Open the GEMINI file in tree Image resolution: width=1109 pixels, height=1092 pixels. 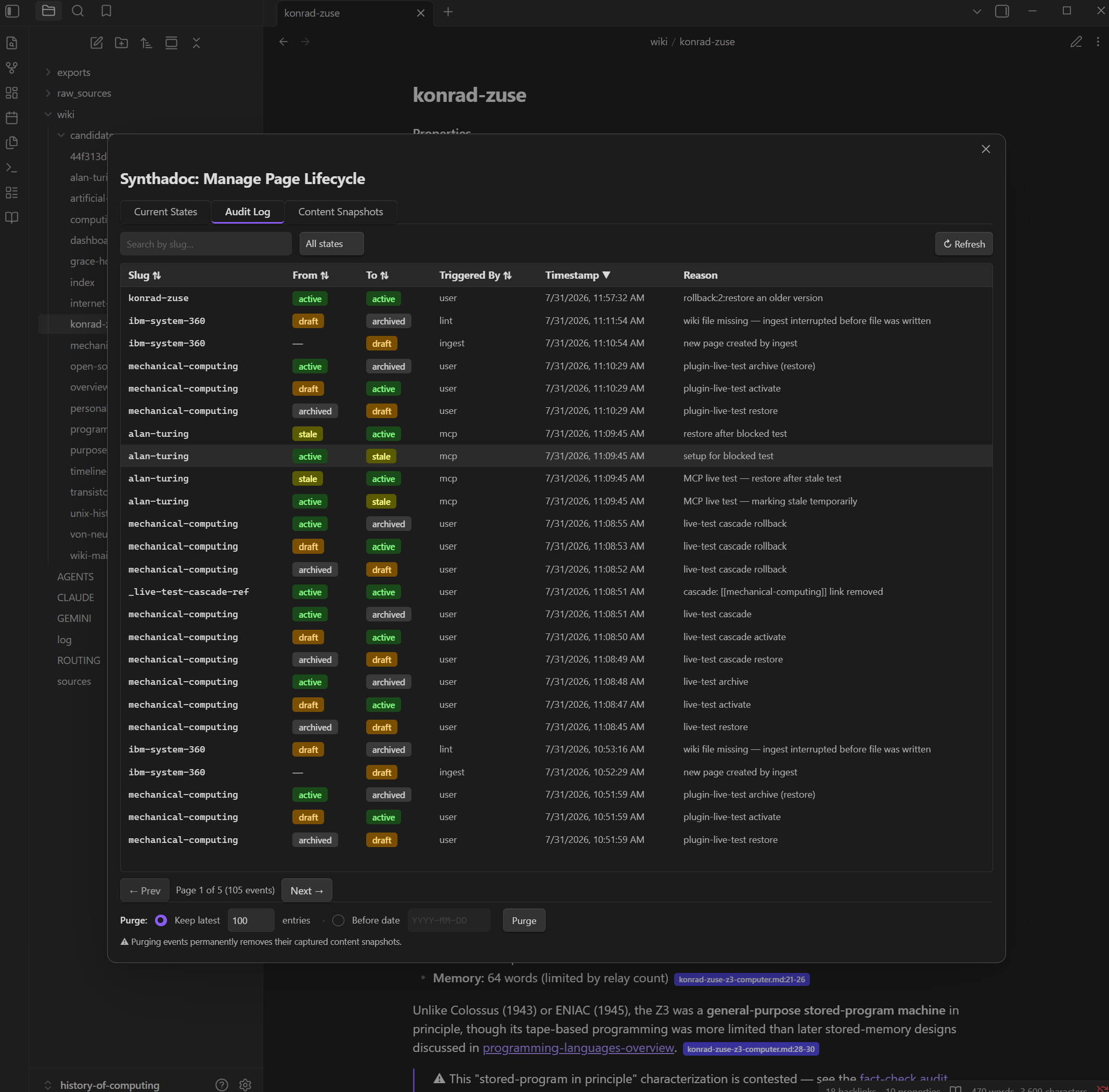74,618
